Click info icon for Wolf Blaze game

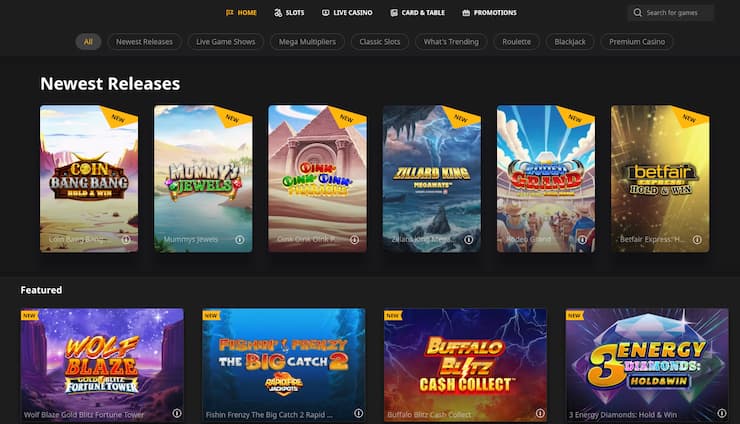pos(176,413)
